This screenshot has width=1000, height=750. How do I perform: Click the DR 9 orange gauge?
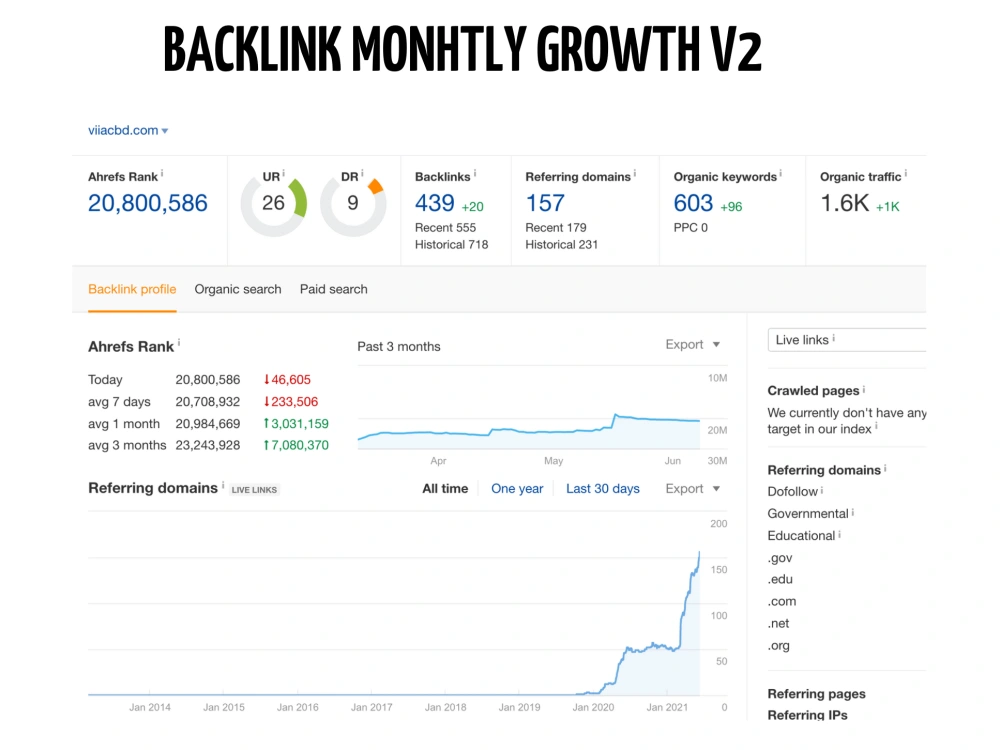(353, 204)
